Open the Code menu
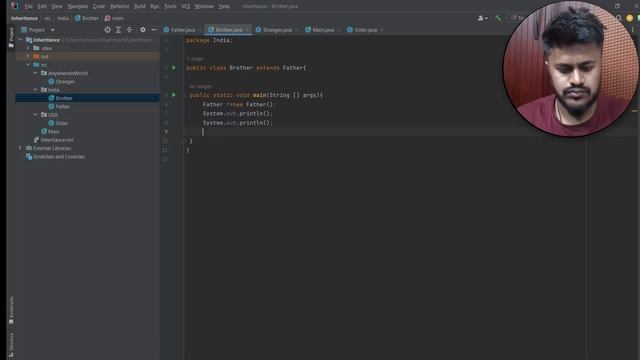The image size is (640, 360). [99, 6]
